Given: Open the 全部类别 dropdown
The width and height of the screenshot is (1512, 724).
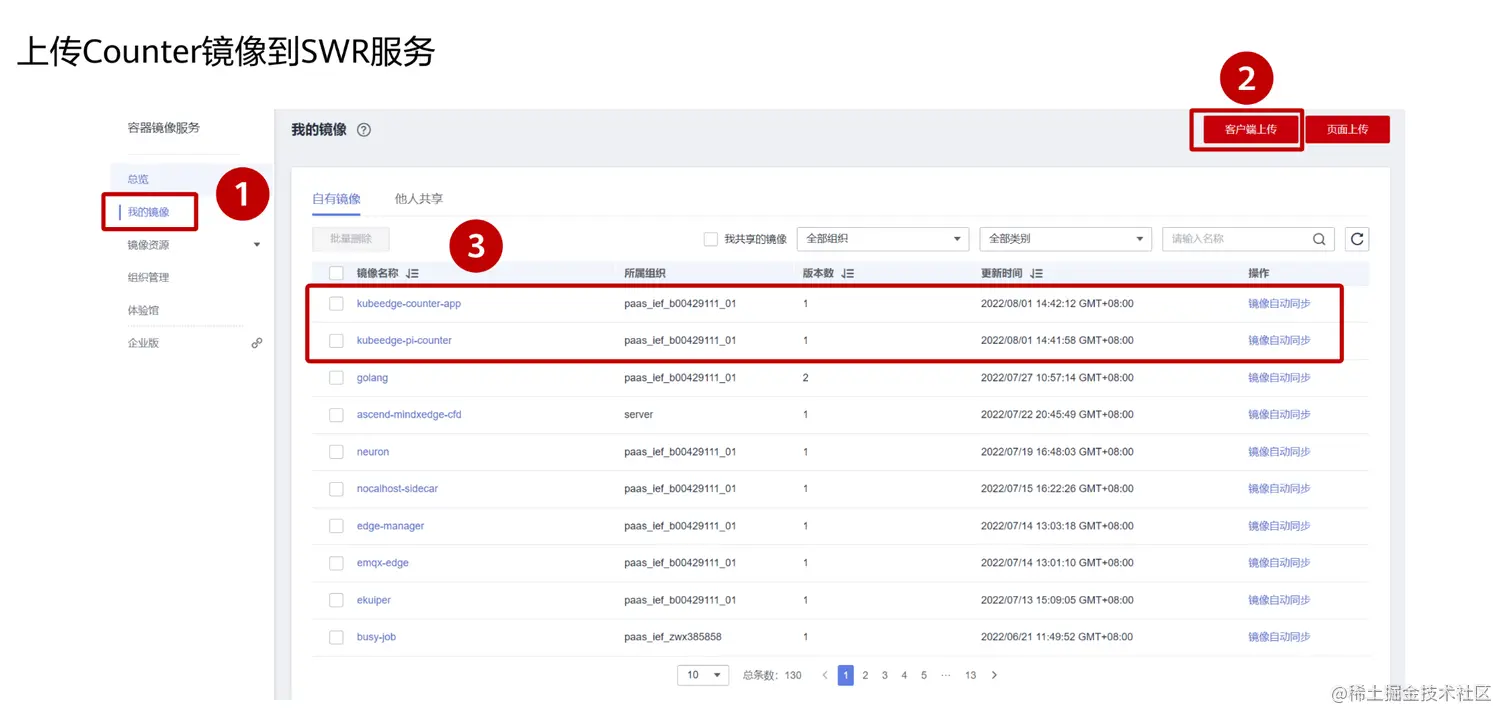Looking at the screenshot, I should pyautogui.click(x=1066, y=239).
